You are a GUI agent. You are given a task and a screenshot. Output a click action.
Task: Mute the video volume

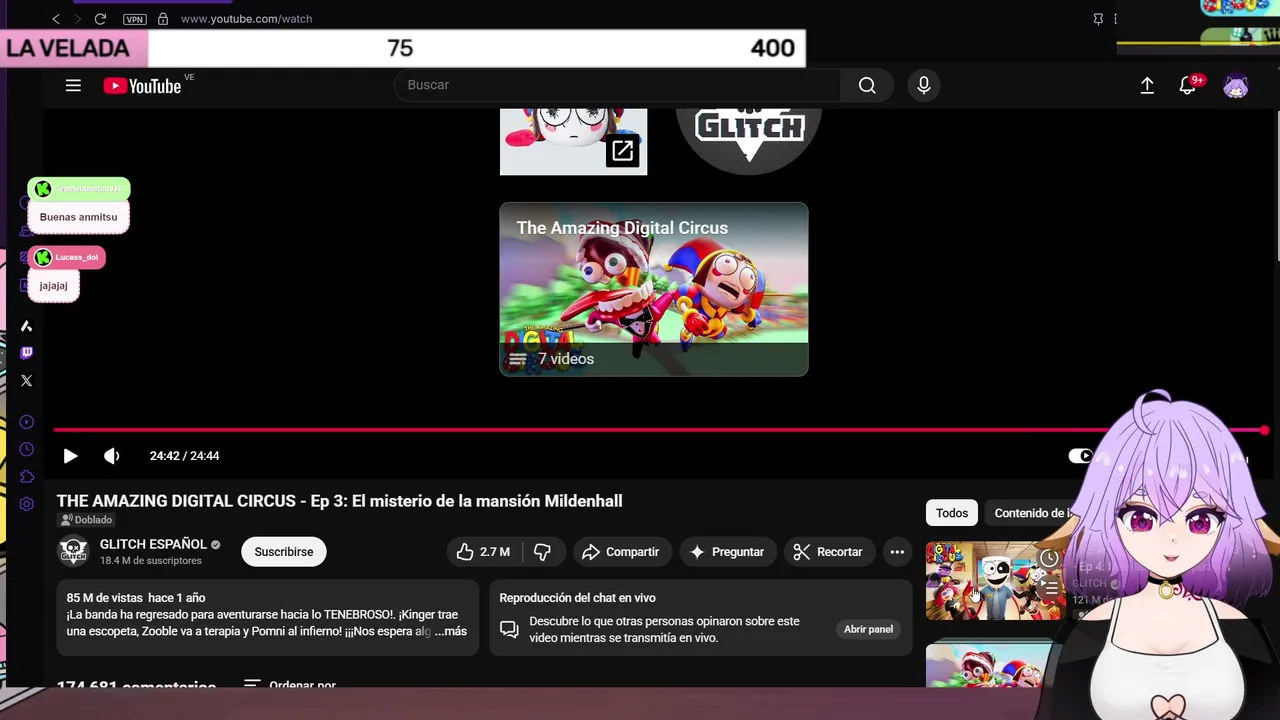(111, 456)
